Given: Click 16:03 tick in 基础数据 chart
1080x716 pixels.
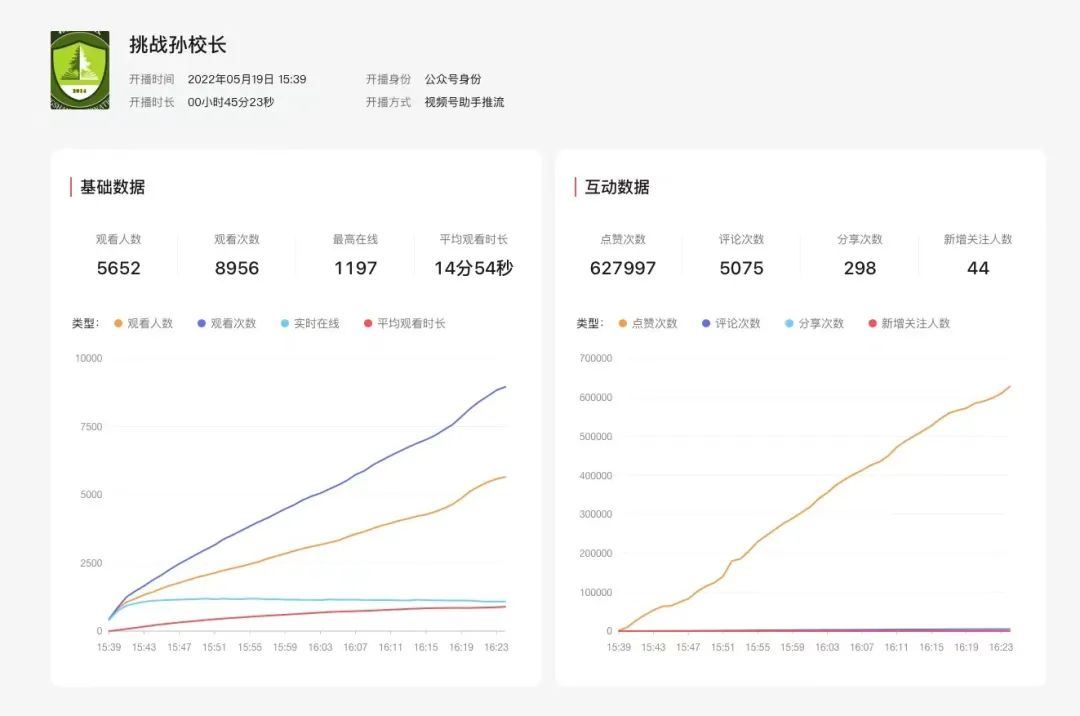Looking at the screenshot, I should (320, 647).
